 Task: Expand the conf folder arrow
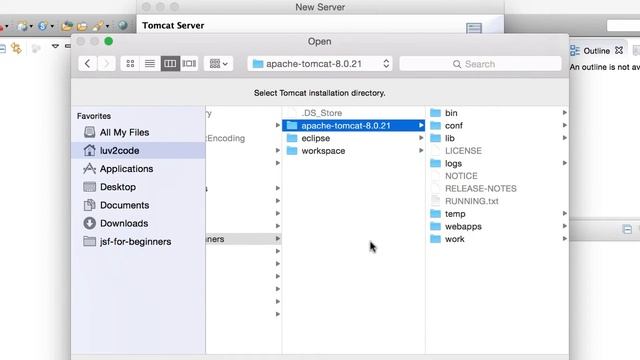click(x=564, y=125)
